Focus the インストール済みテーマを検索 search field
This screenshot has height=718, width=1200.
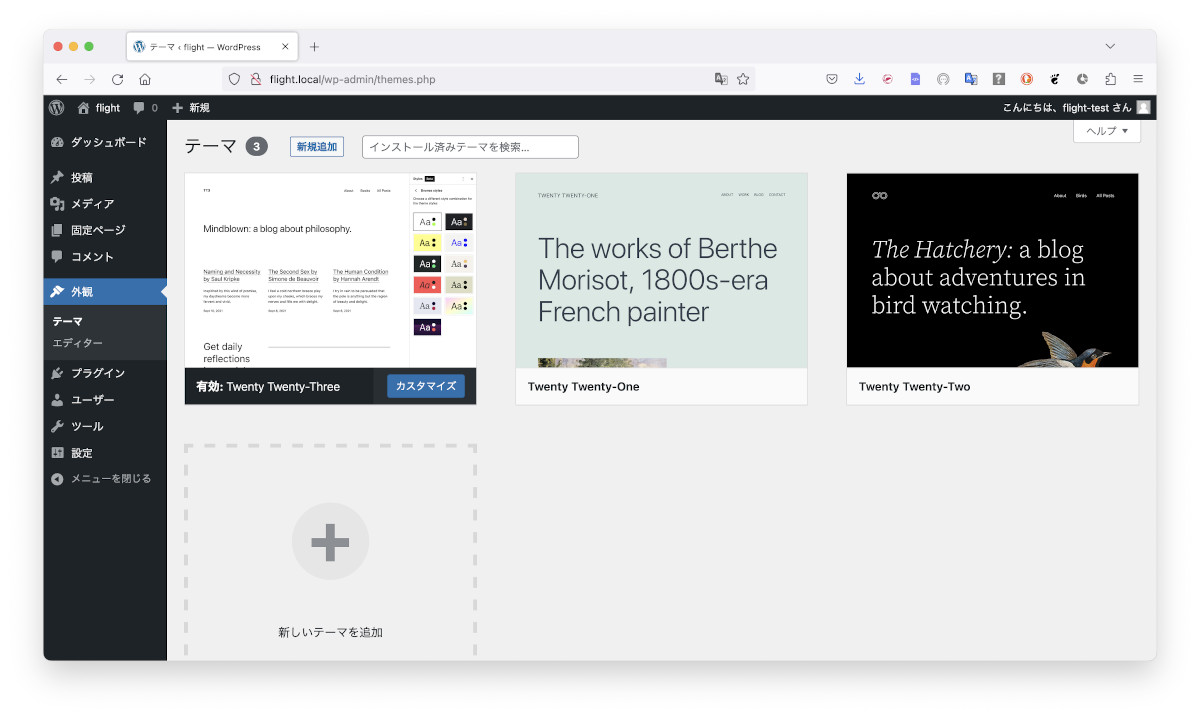470,147
